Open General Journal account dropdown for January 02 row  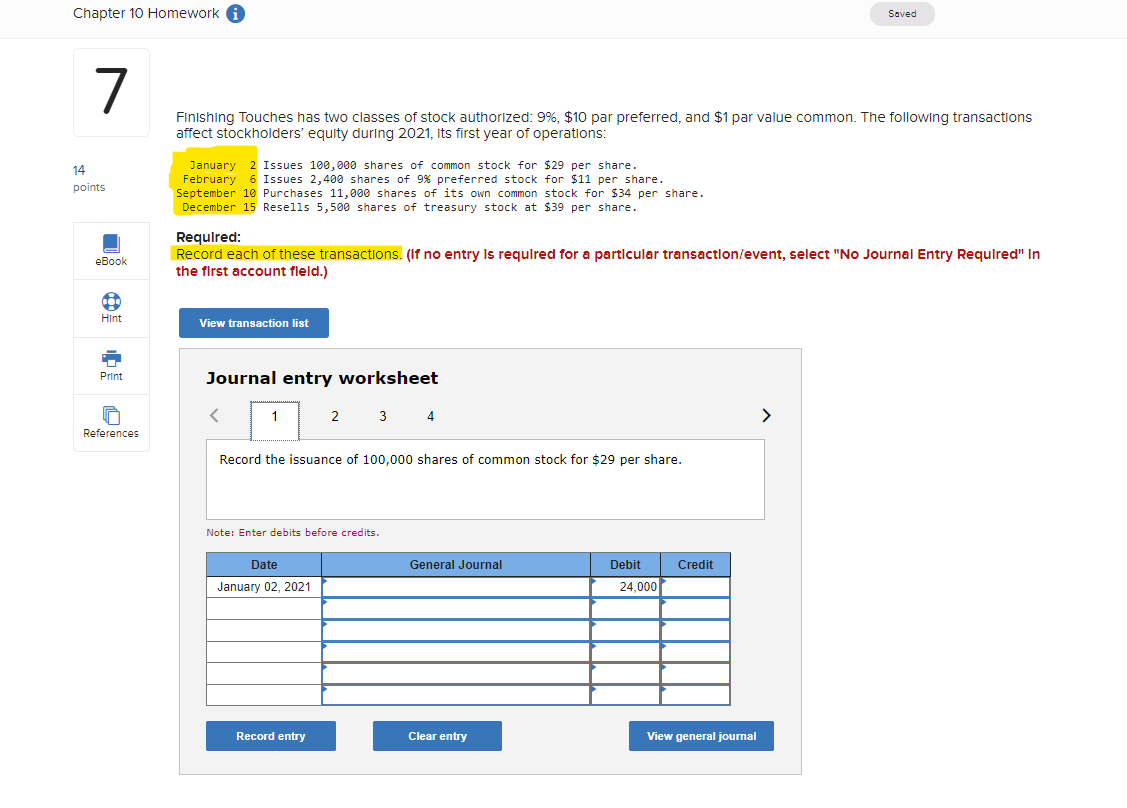[456, 587]
